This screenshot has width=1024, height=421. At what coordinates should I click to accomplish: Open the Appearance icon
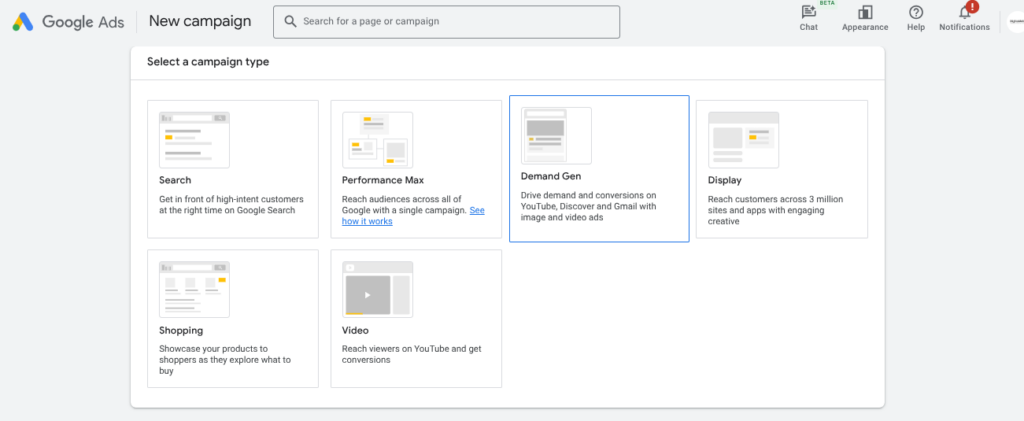tap(865, 12)
